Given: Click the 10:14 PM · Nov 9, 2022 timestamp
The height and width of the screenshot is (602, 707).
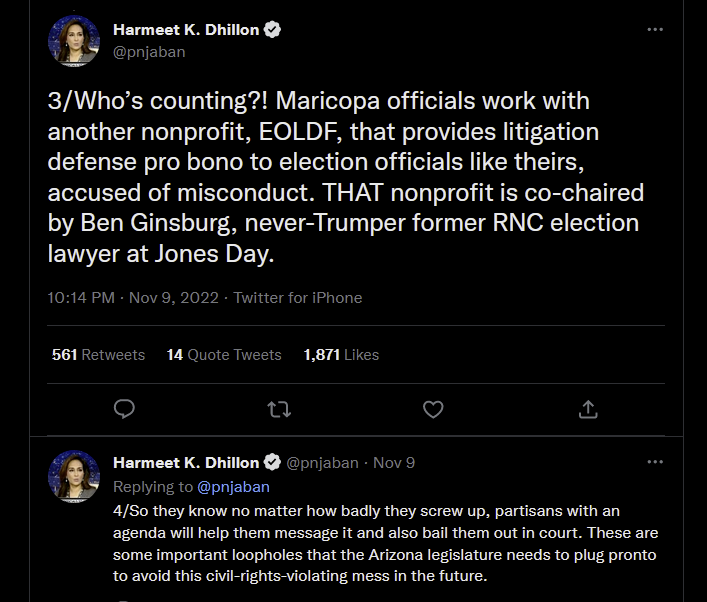Looking at the screenshot, I should (x=134, y=298).
